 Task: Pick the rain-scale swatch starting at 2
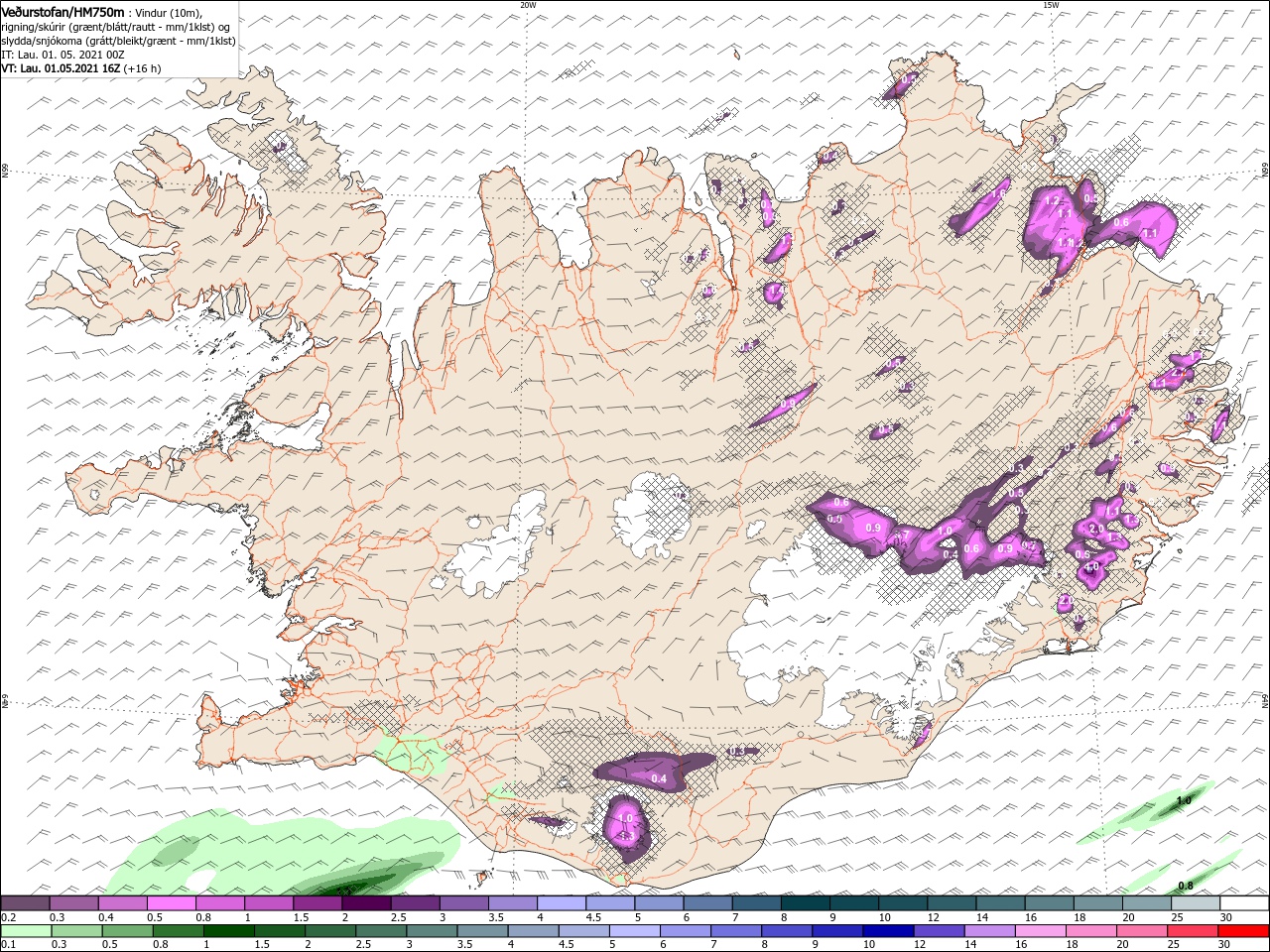[330, 931]
